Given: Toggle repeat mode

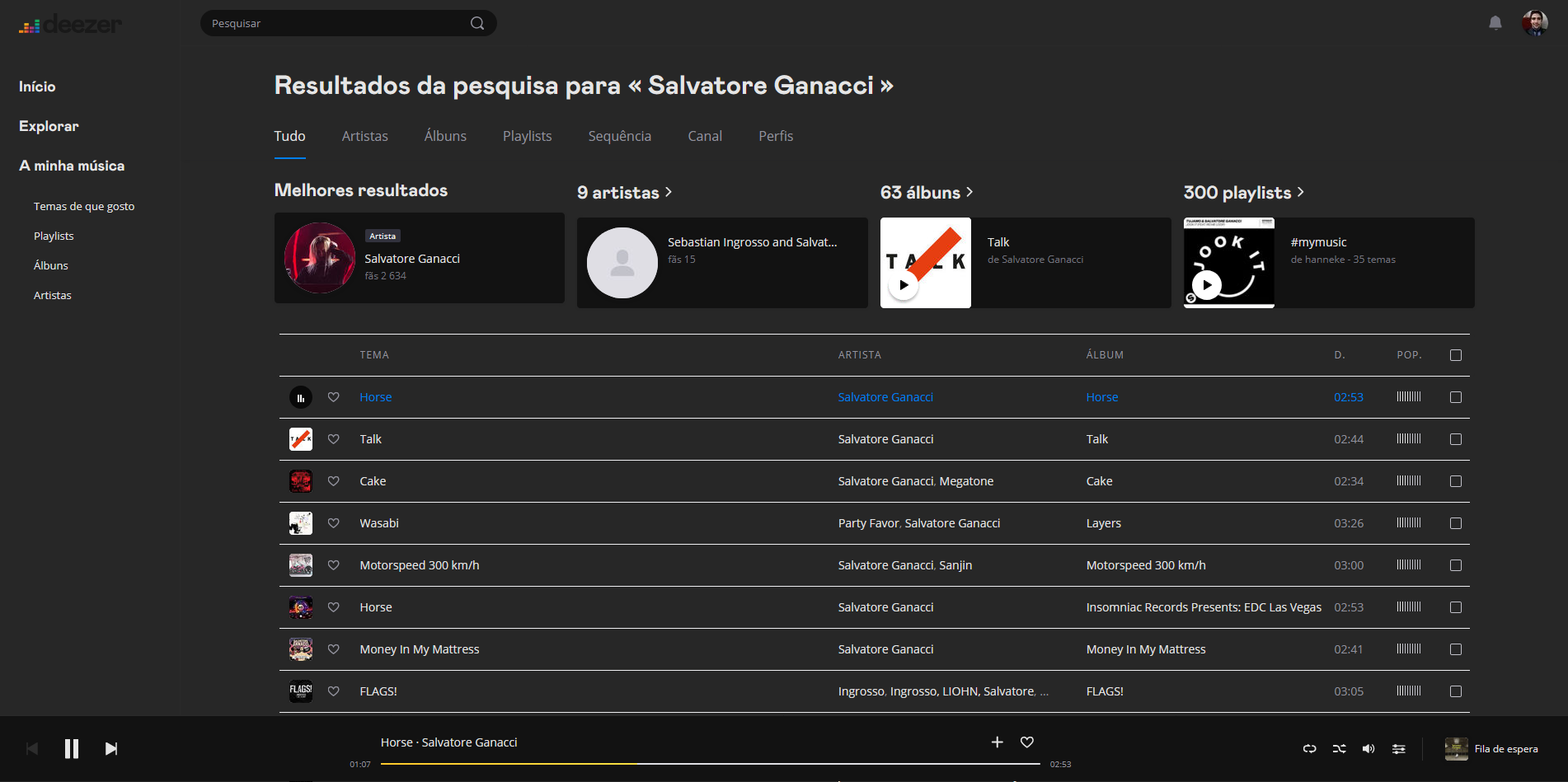Looking at the screenshot, I should point(1309,748).
